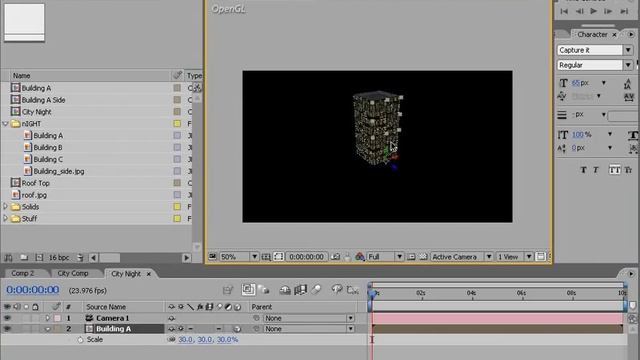
Task: Open the Regular font style dropdown
Action: pos(595,65)
